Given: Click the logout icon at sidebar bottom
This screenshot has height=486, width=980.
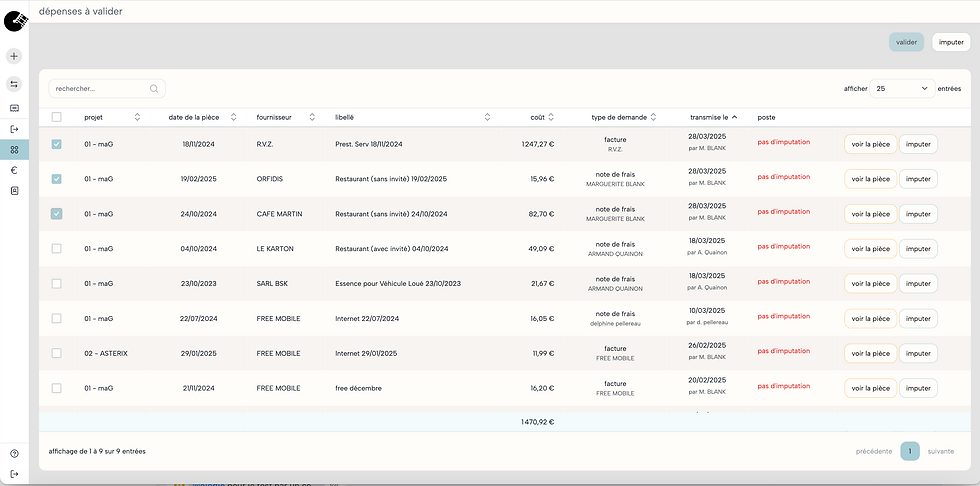Looking at the screenshot, I should click(x=14, y=474).
